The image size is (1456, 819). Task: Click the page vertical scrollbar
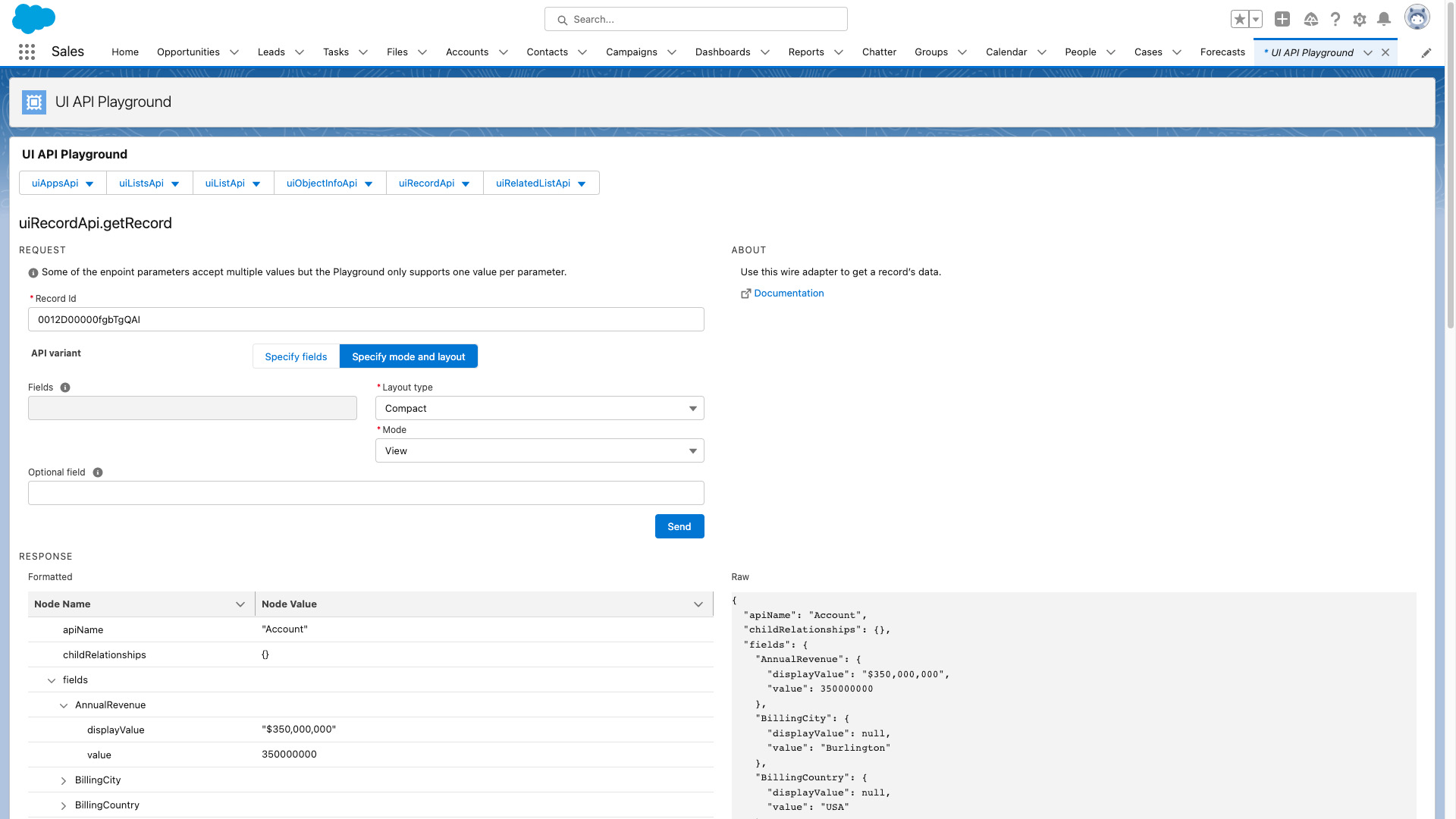click(1450, 167)
